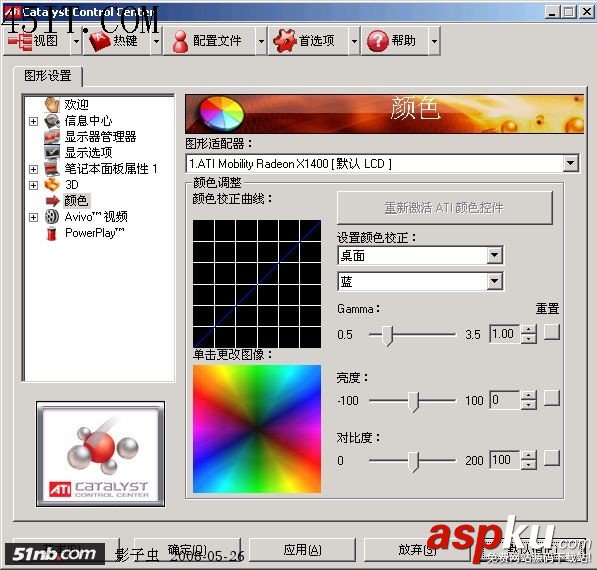597x570 pixels.
Task: Click the 对比度 value field showing 100
Action: 505,460
